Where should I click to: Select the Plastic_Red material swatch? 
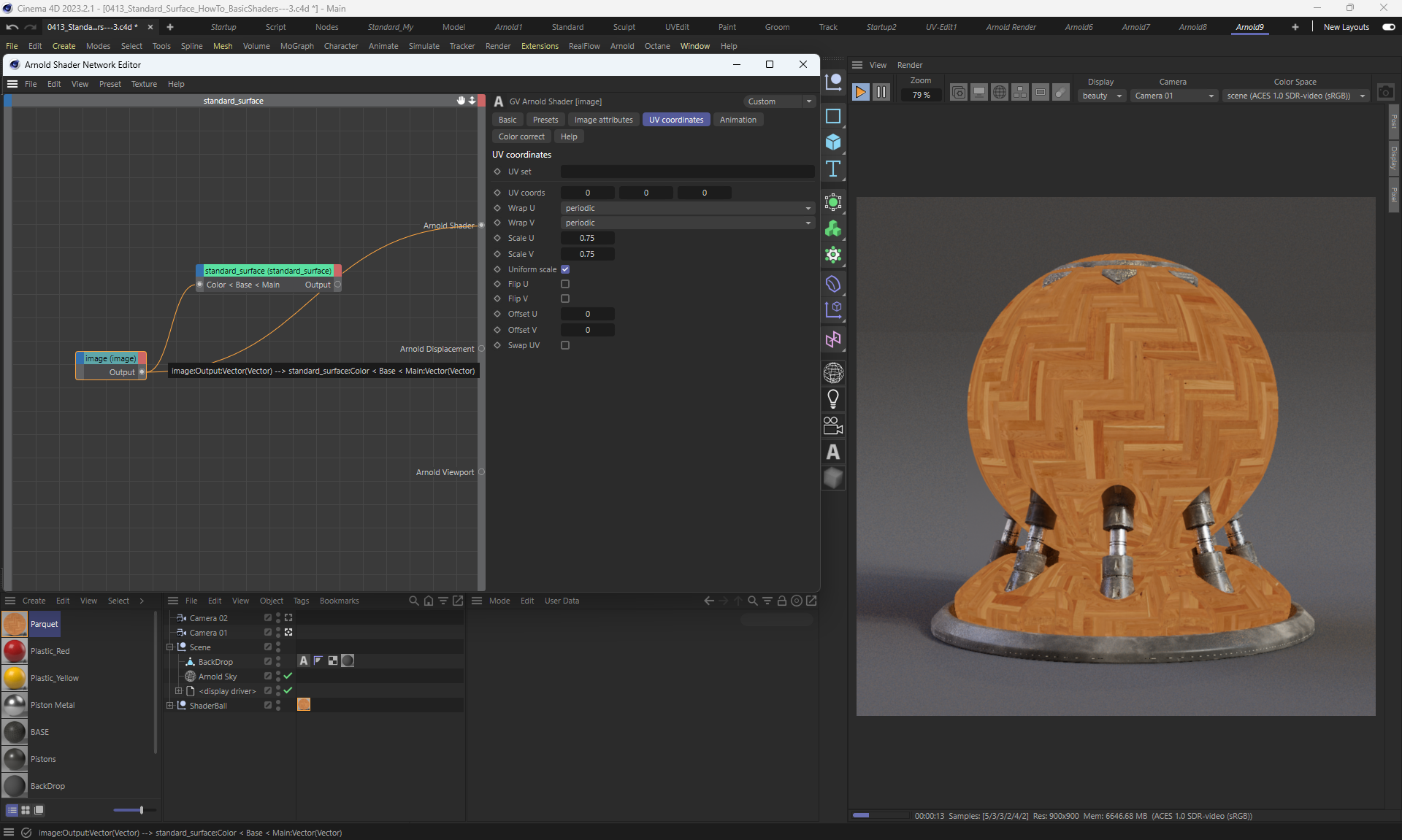point(15,651)
